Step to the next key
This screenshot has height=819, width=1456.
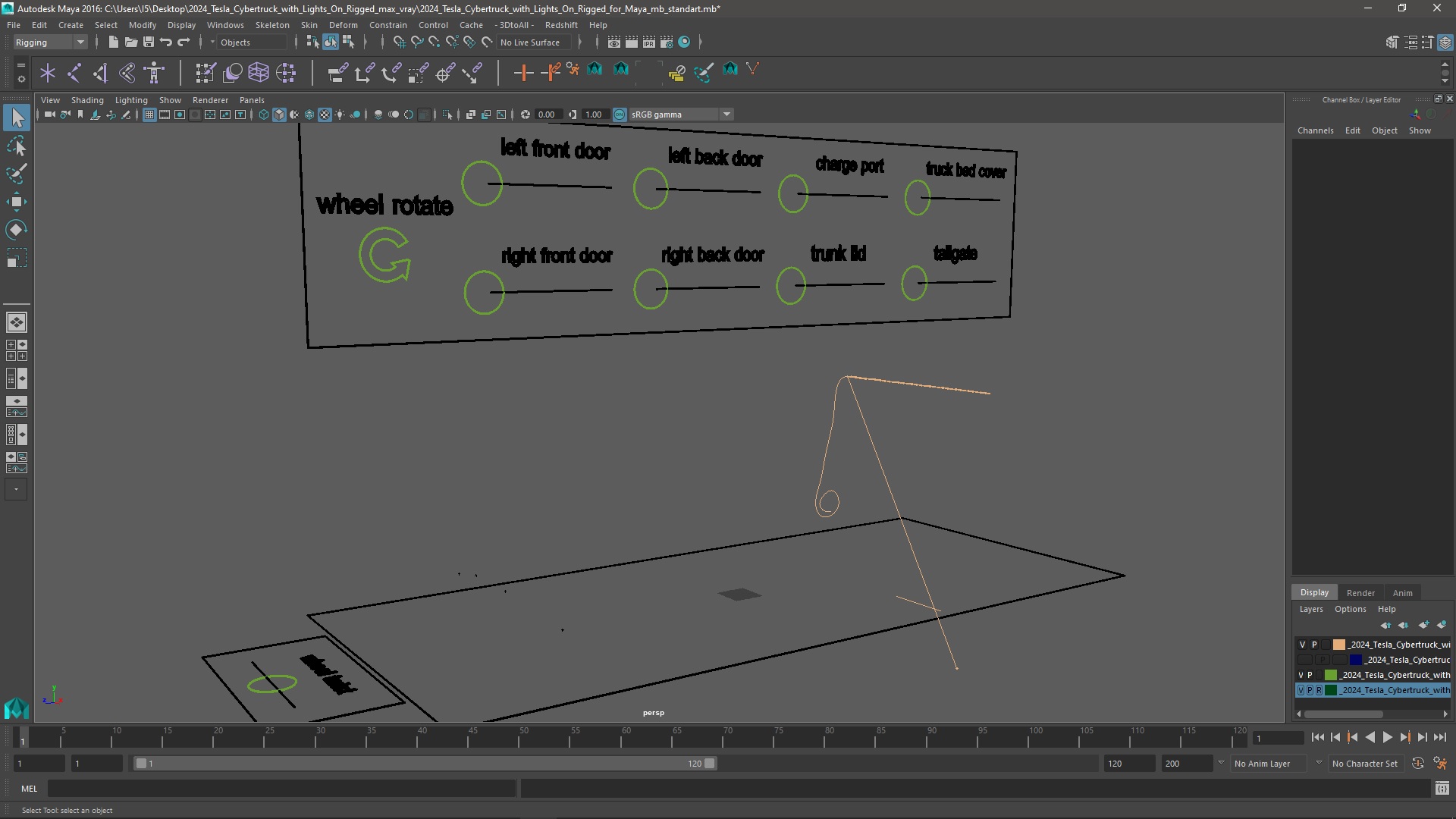[x=1405, y=737]
